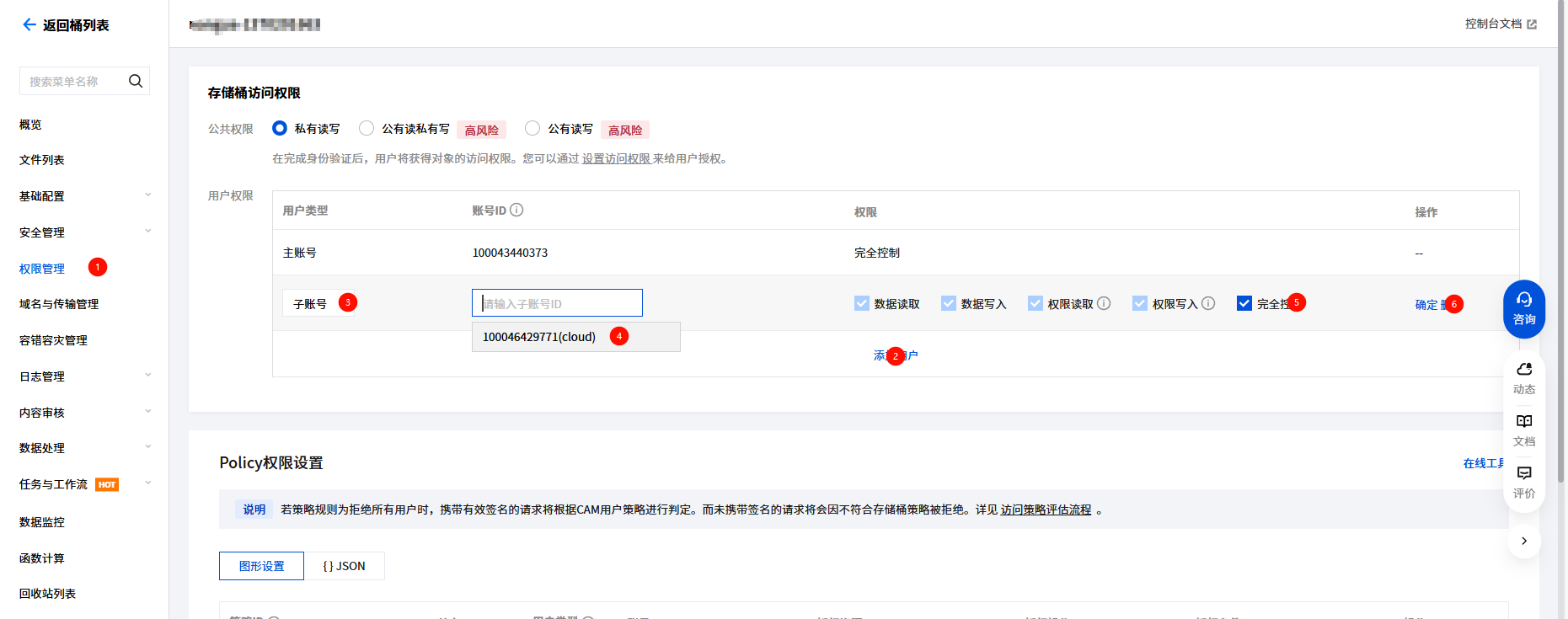Expand the 安全管理 sidebar section
This screenshot has width=1568, height=619.
[x=147, y=232]
